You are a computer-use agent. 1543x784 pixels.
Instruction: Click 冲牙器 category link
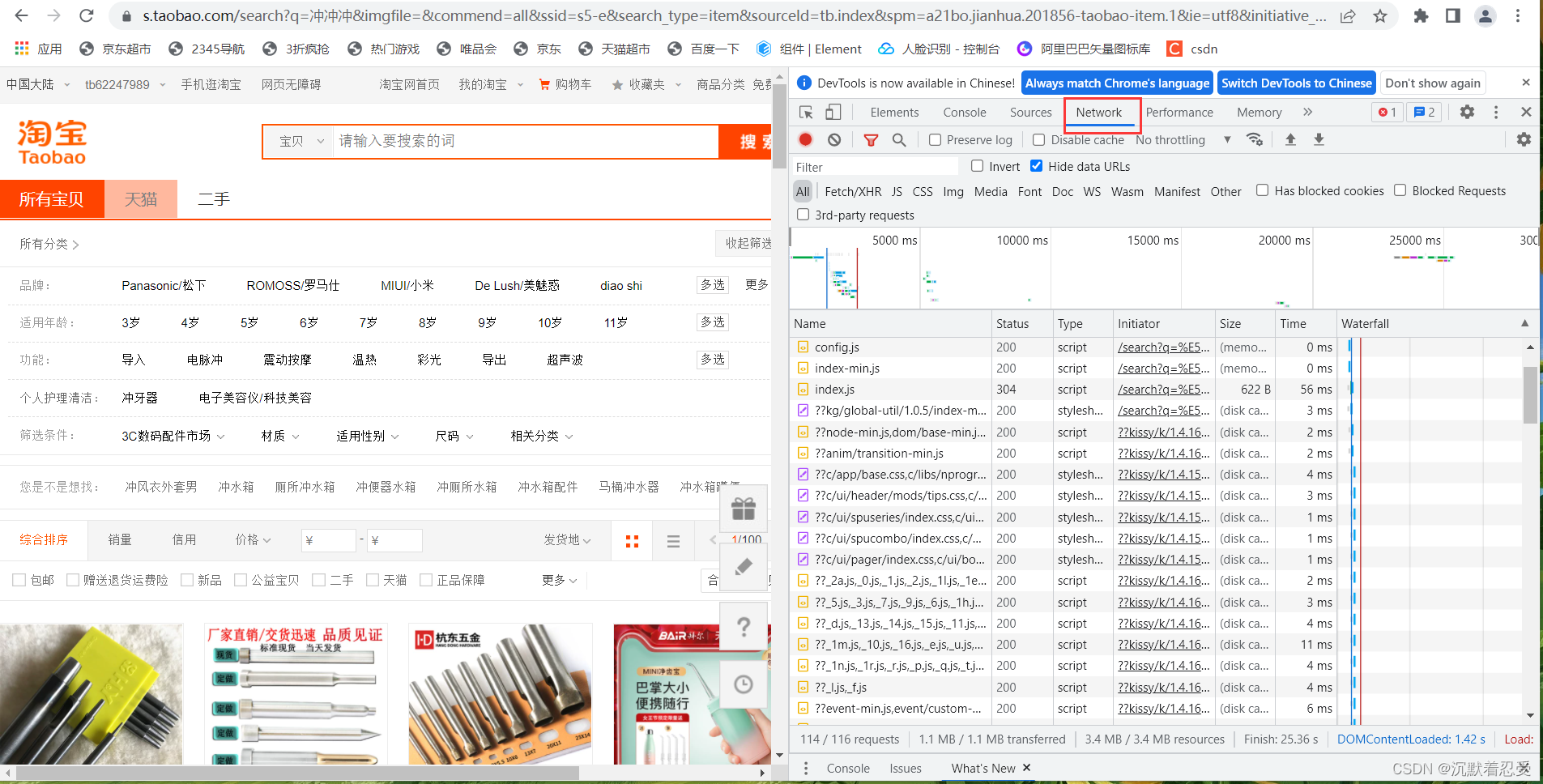pyautogui.click(x=139, y=398)
